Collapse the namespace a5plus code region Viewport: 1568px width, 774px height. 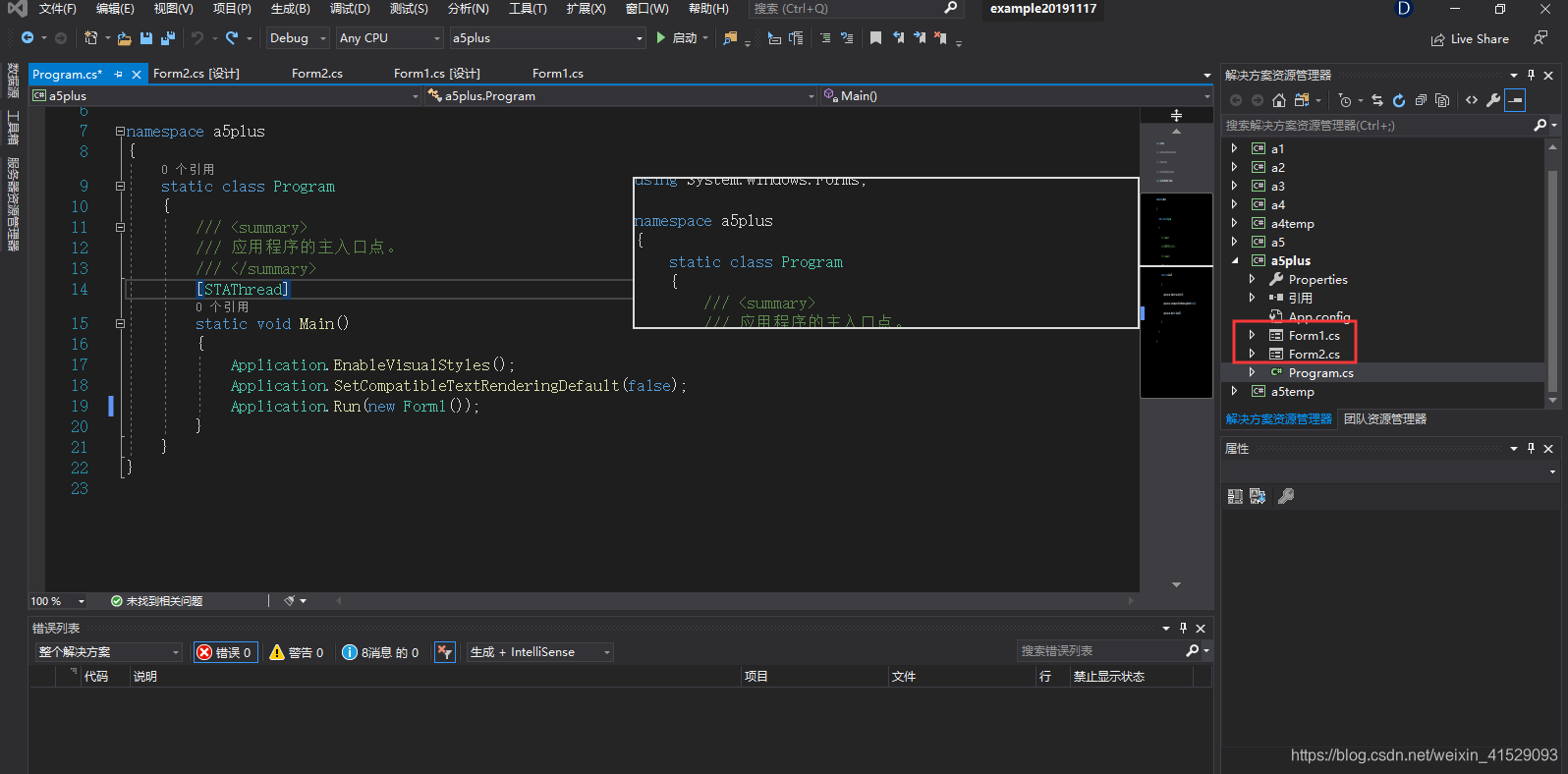pos(120,132)
